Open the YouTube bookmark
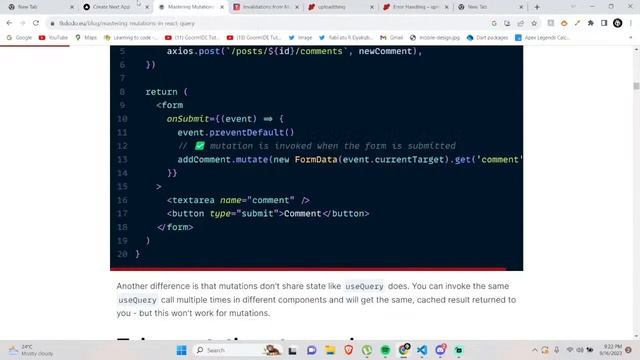Viewport: 640px width, 360px height. 53,38
